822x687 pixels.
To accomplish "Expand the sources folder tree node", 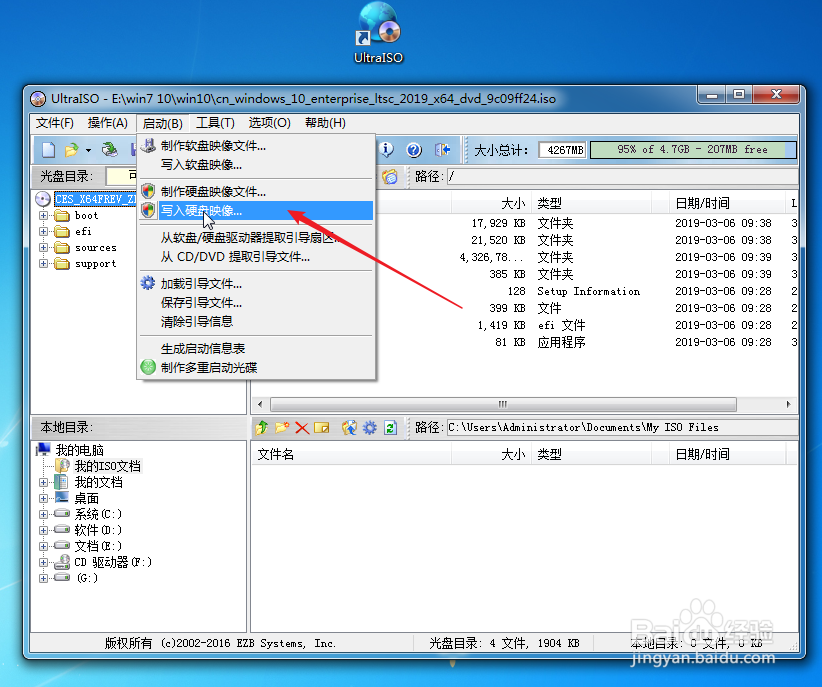I will pyautogui.click(x=44, y=248).
